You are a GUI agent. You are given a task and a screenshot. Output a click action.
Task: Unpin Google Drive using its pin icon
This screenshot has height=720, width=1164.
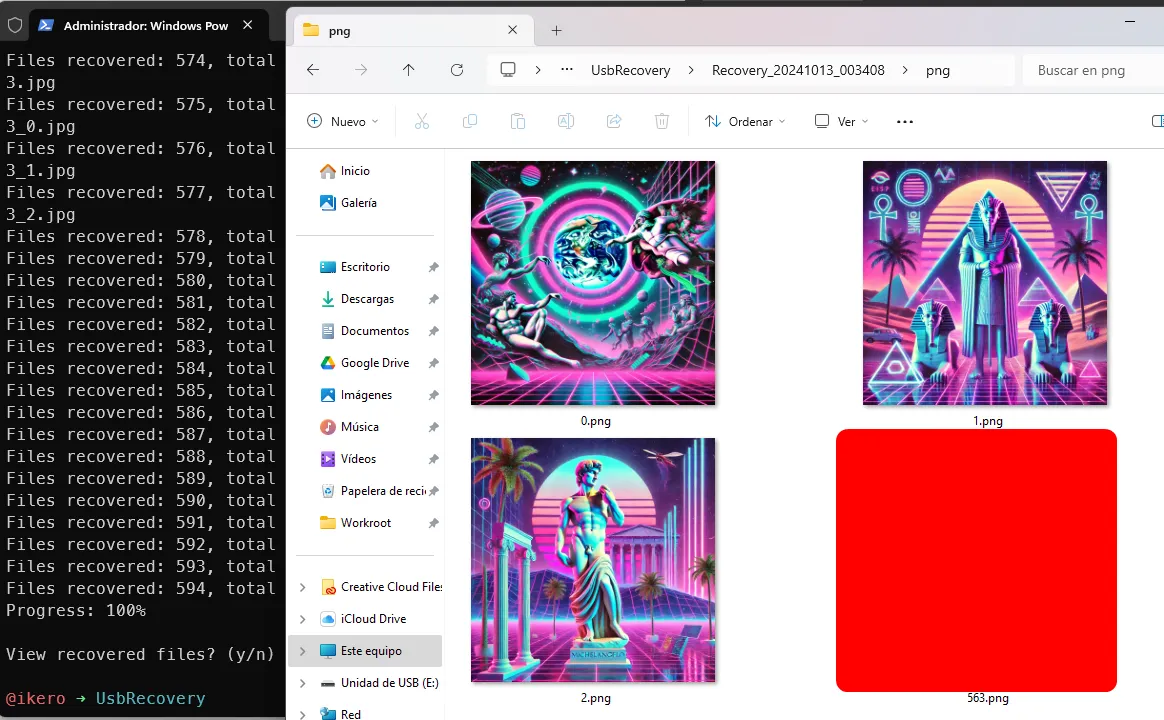(434, 363)
